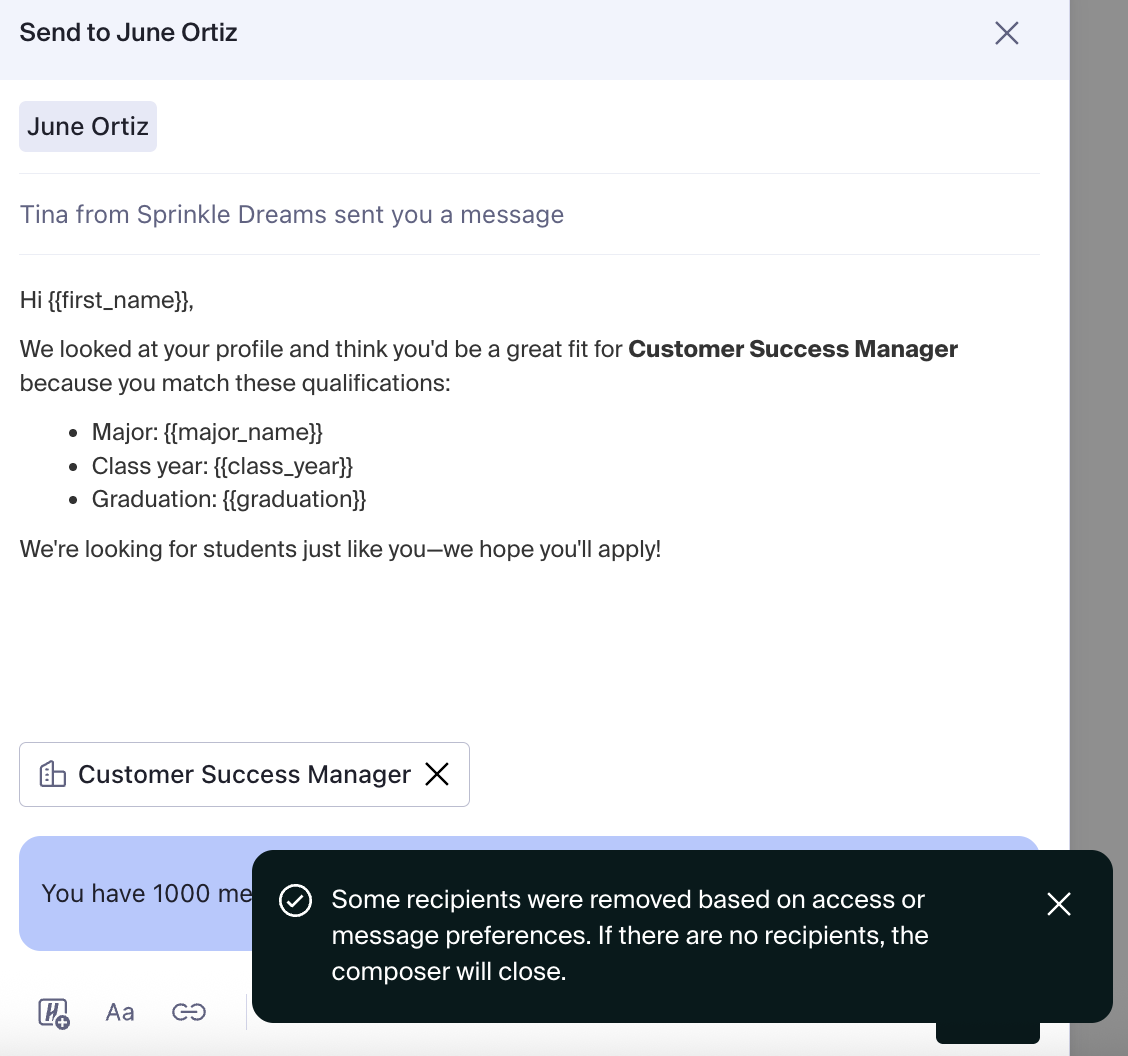
Task: Insert a link using the chain icon
Action: (189, 1013)
